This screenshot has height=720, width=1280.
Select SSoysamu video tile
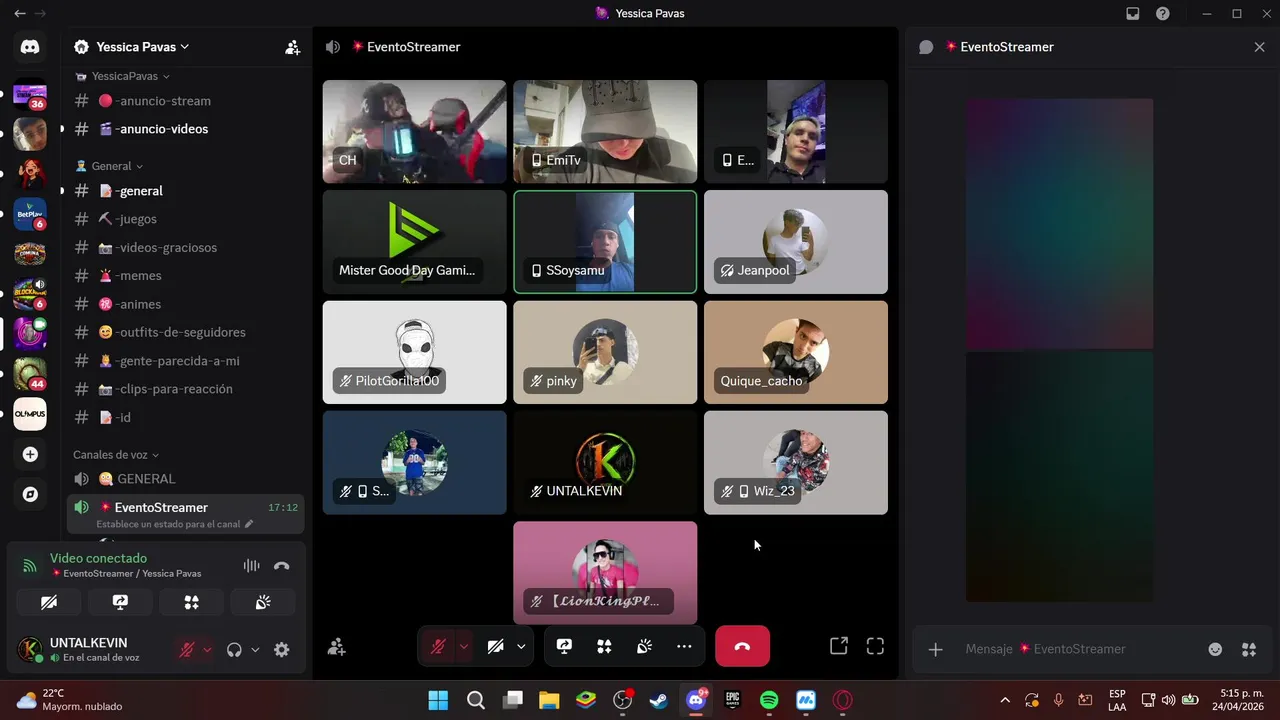(x=605, y=242)
